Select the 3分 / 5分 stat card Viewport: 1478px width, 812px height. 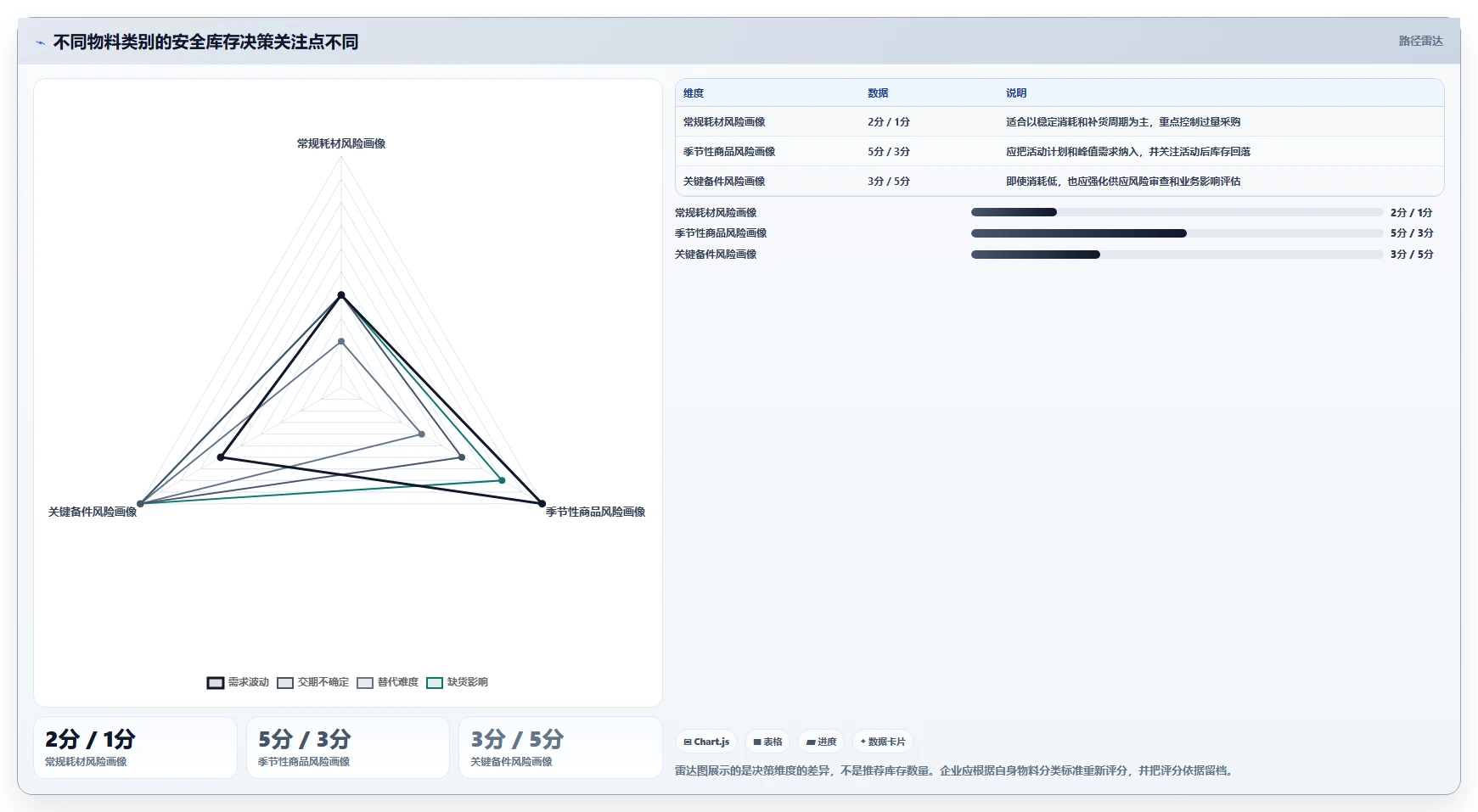pos(560,748)
